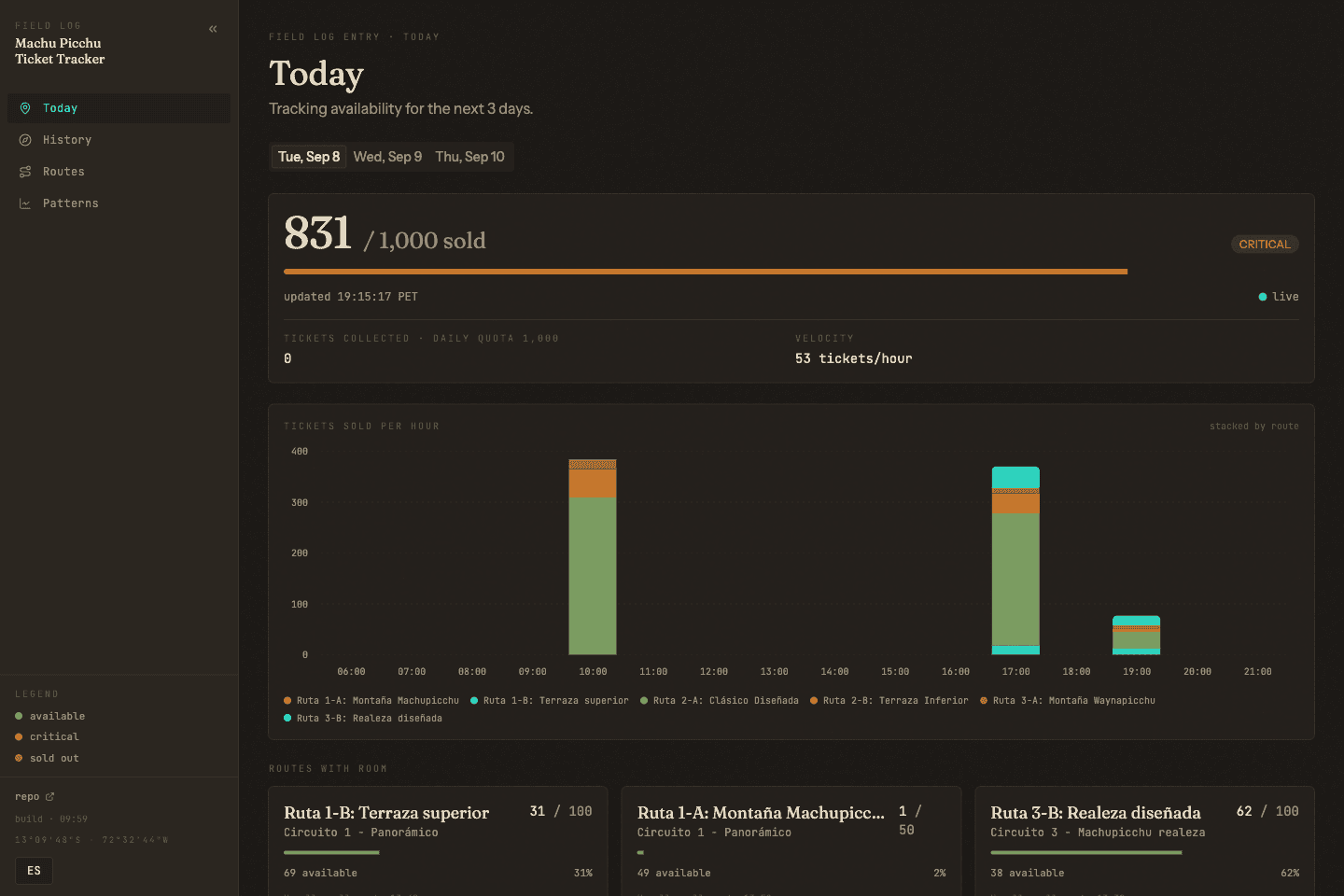Click the 'critical' legend entry in sidebar
This screenshot has height=896, width=1344.
pos(47,736)
